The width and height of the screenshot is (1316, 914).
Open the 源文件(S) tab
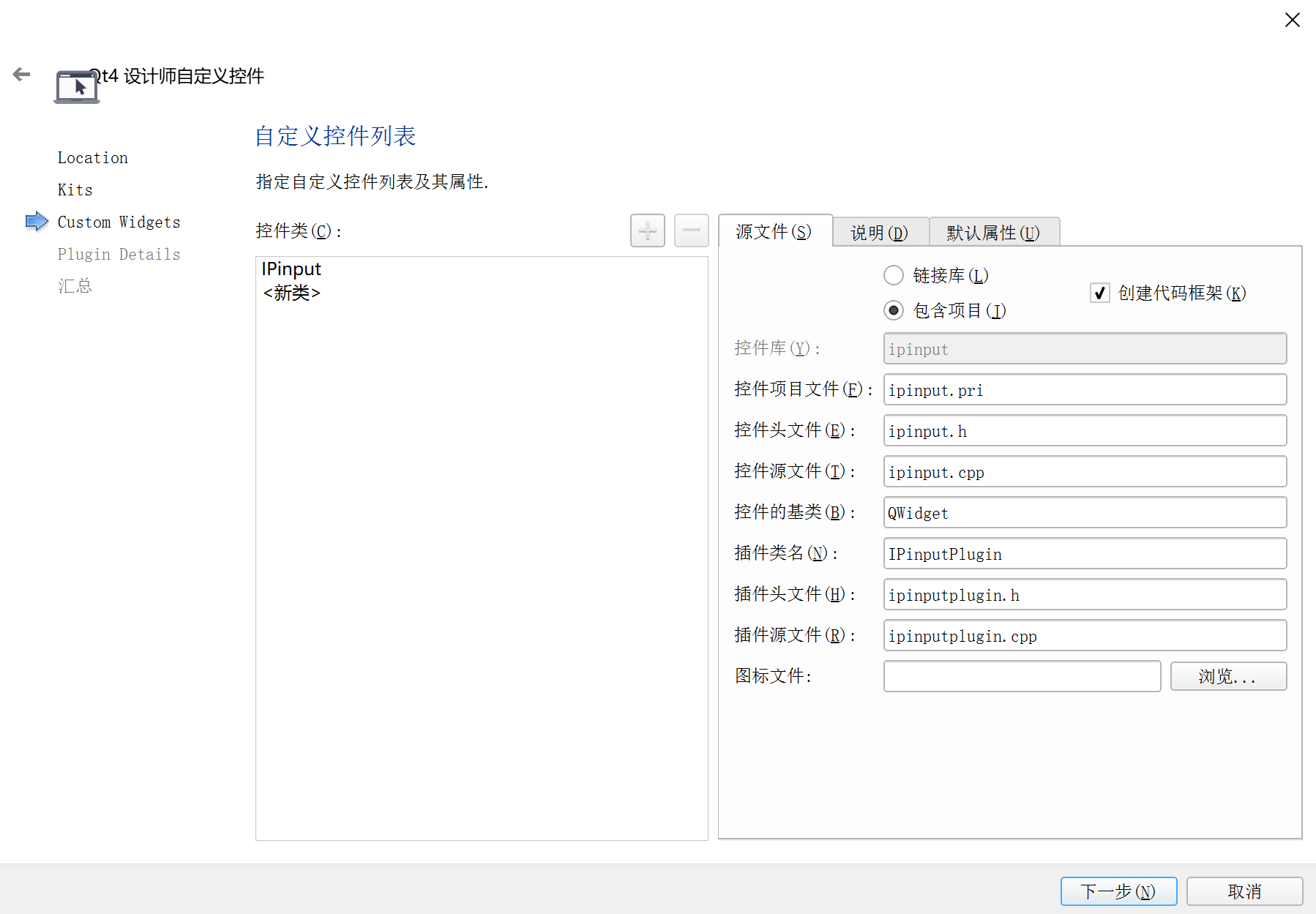point(774,231)
